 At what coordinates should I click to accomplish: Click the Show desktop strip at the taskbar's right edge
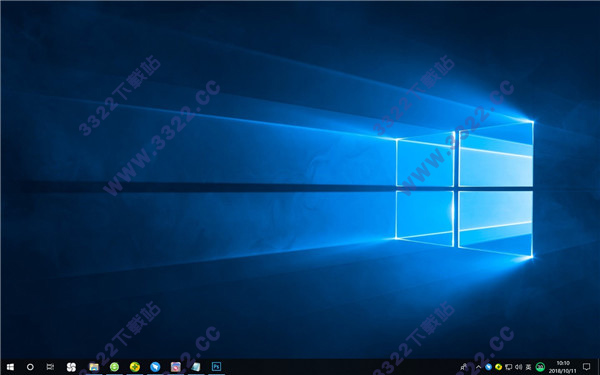point(598,367)
